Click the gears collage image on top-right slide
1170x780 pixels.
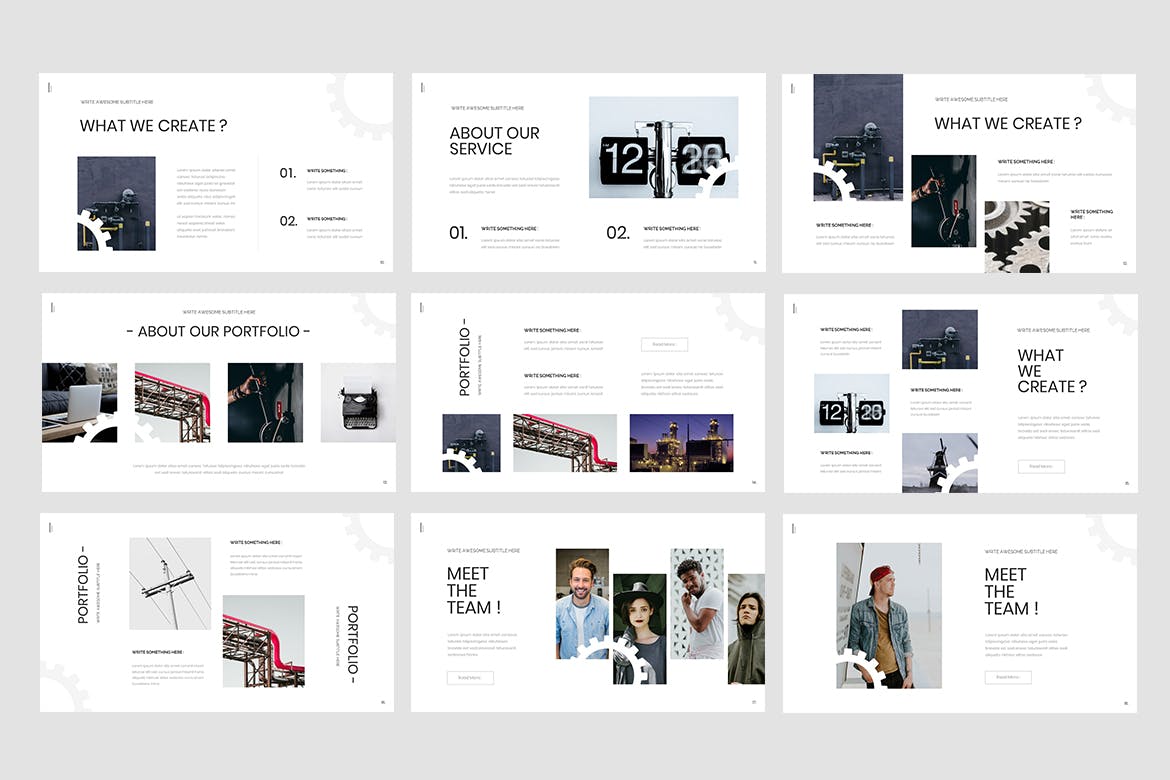(1017, 237)
